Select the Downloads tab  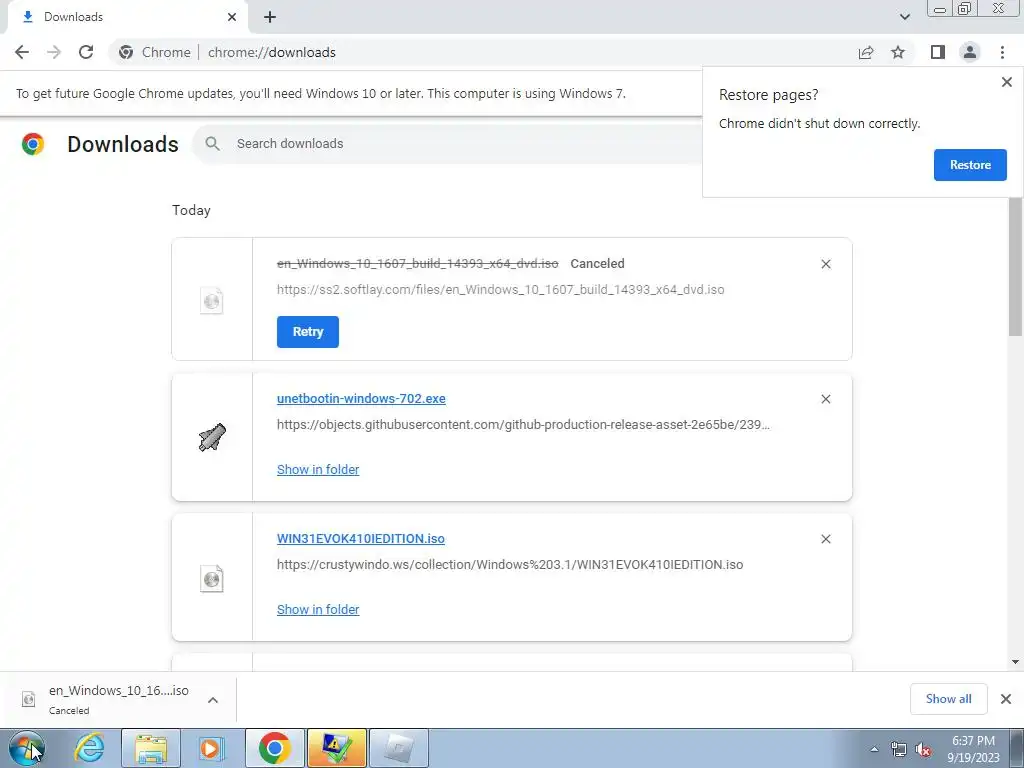[127, 17]
